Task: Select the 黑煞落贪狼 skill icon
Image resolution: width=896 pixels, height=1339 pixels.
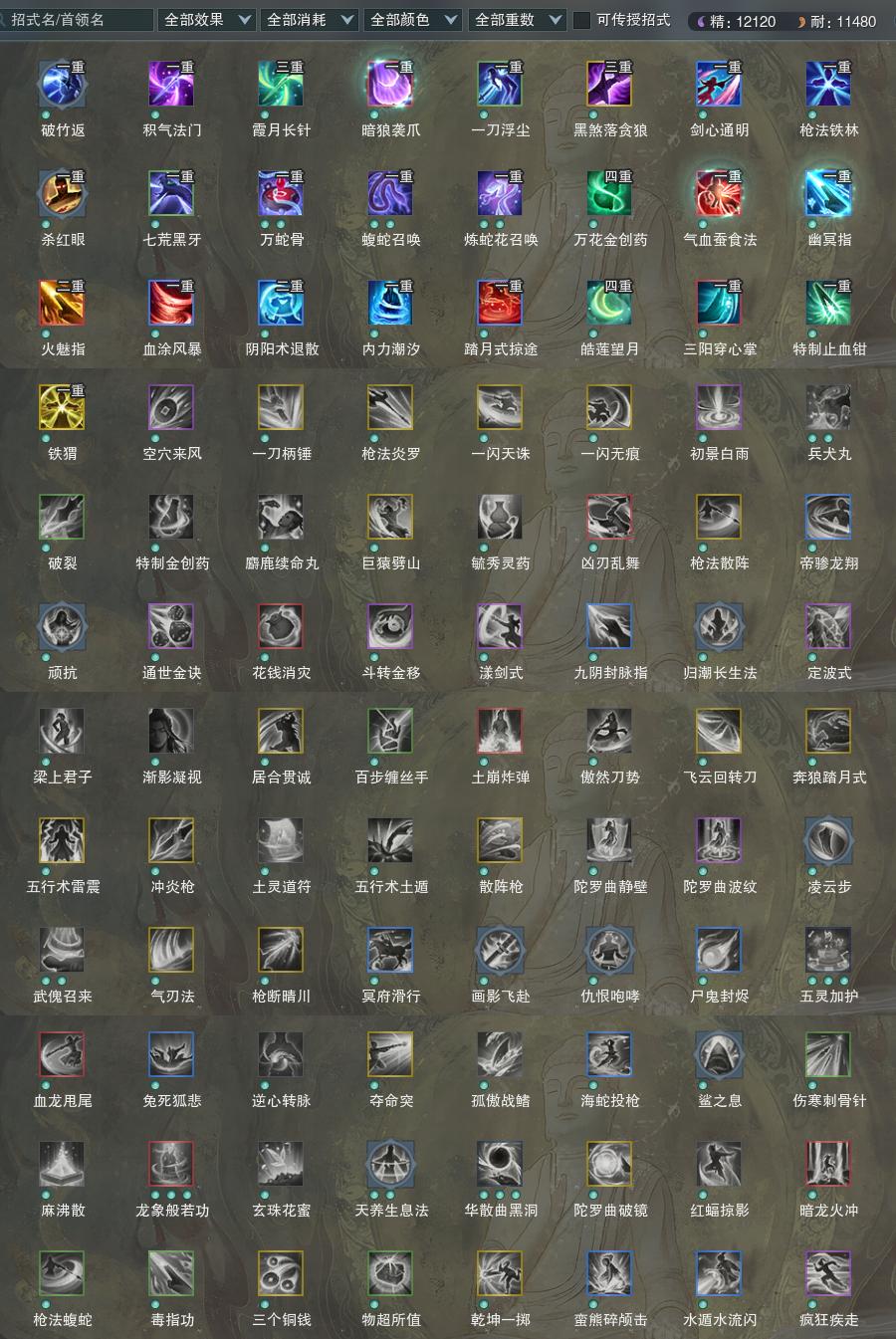Action: 609,84
